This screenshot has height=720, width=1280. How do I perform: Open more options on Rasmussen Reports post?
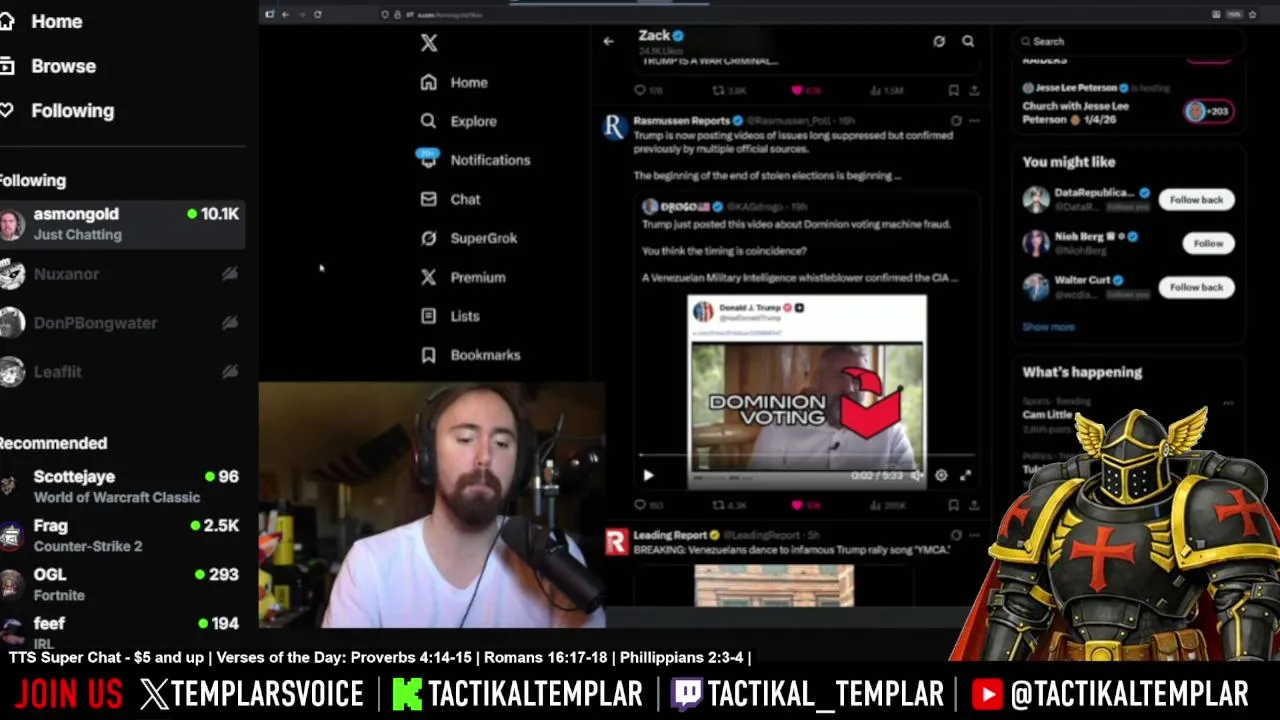pos(974,121)
